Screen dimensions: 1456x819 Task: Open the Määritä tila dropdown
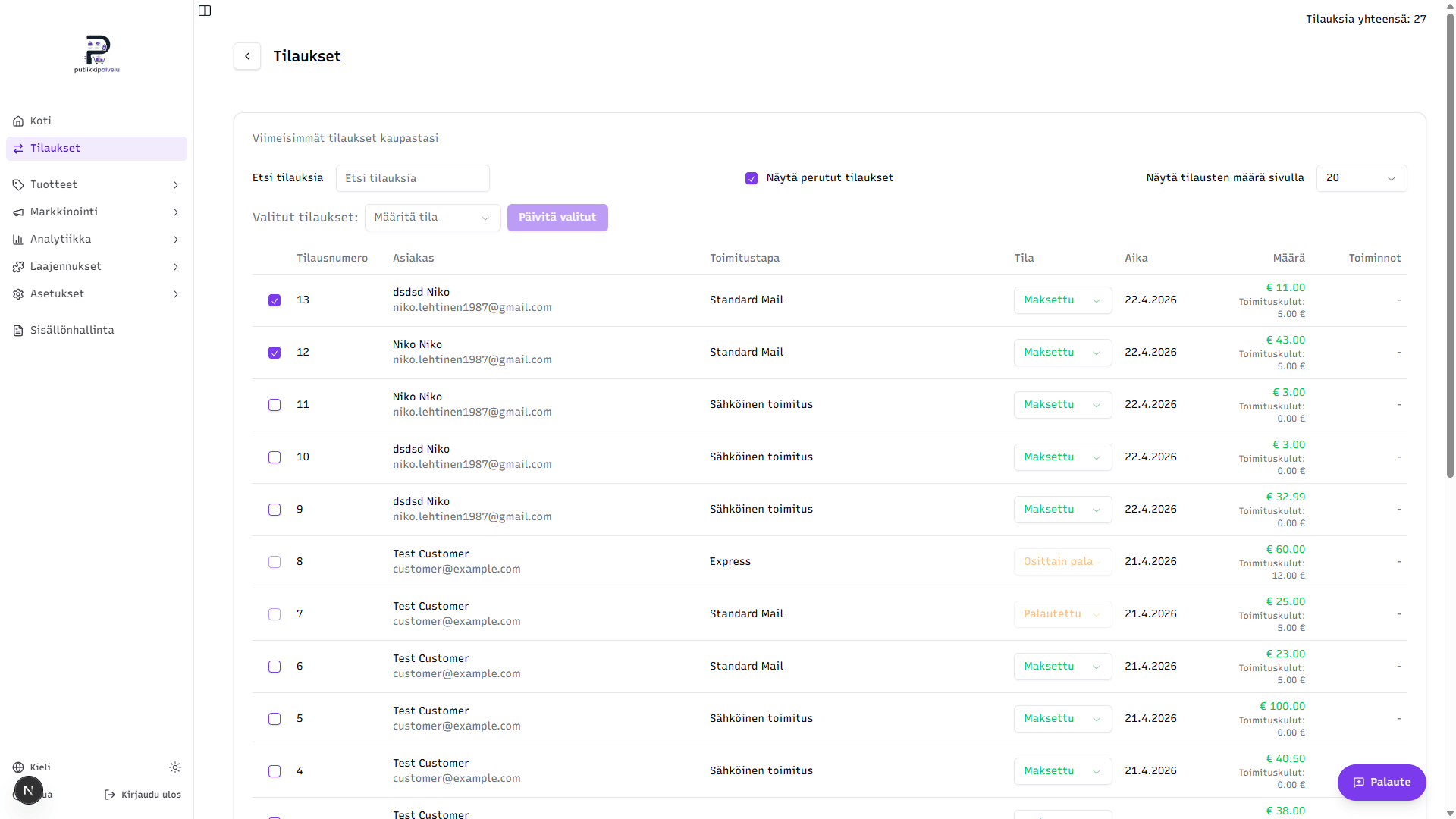pyautogui.click(x=432, y=218)
